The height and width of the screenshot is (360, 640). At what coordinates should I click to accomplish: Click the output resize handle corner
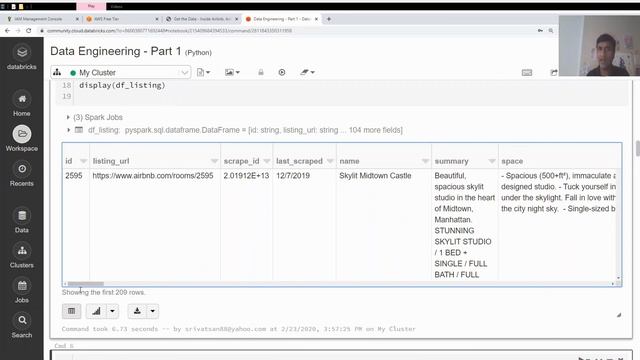[619, 315]
